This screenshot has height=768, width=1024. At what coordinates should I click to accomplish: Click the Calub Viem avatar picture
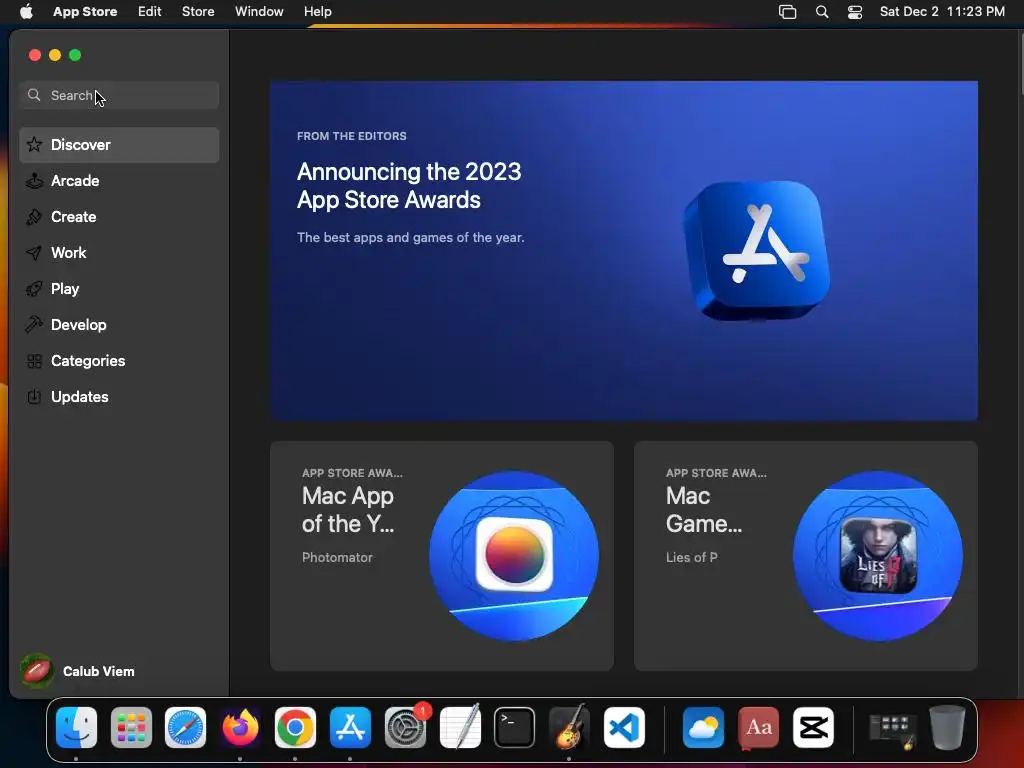click(x=37, y=671)
